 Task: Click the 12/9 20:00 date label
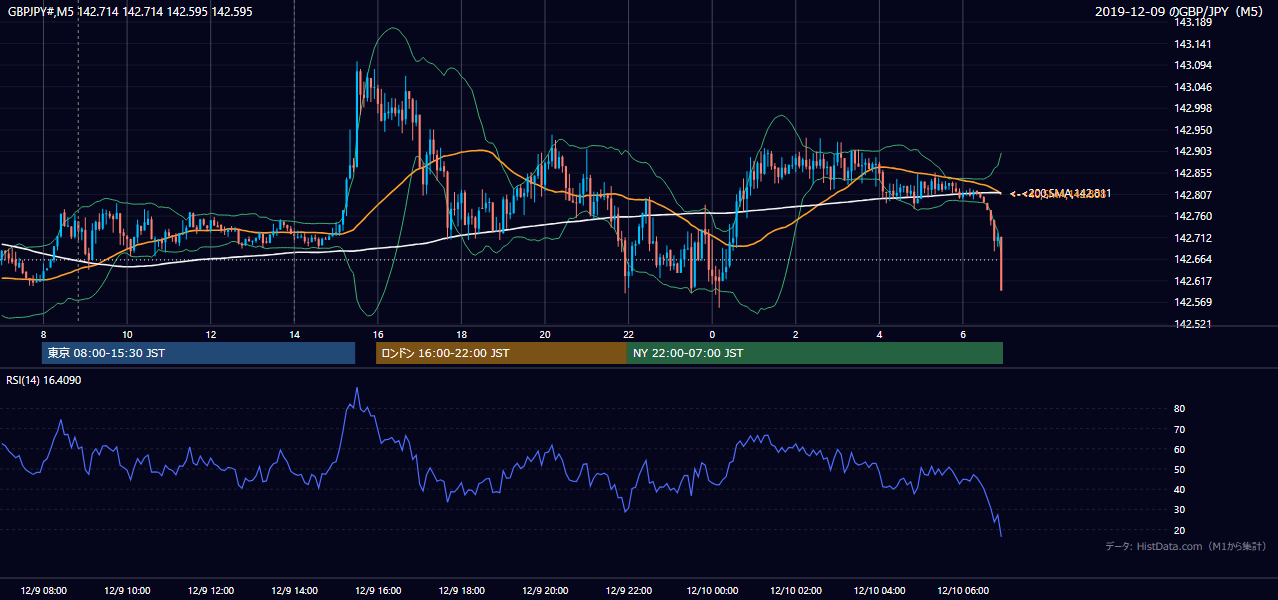pos(545,590)
